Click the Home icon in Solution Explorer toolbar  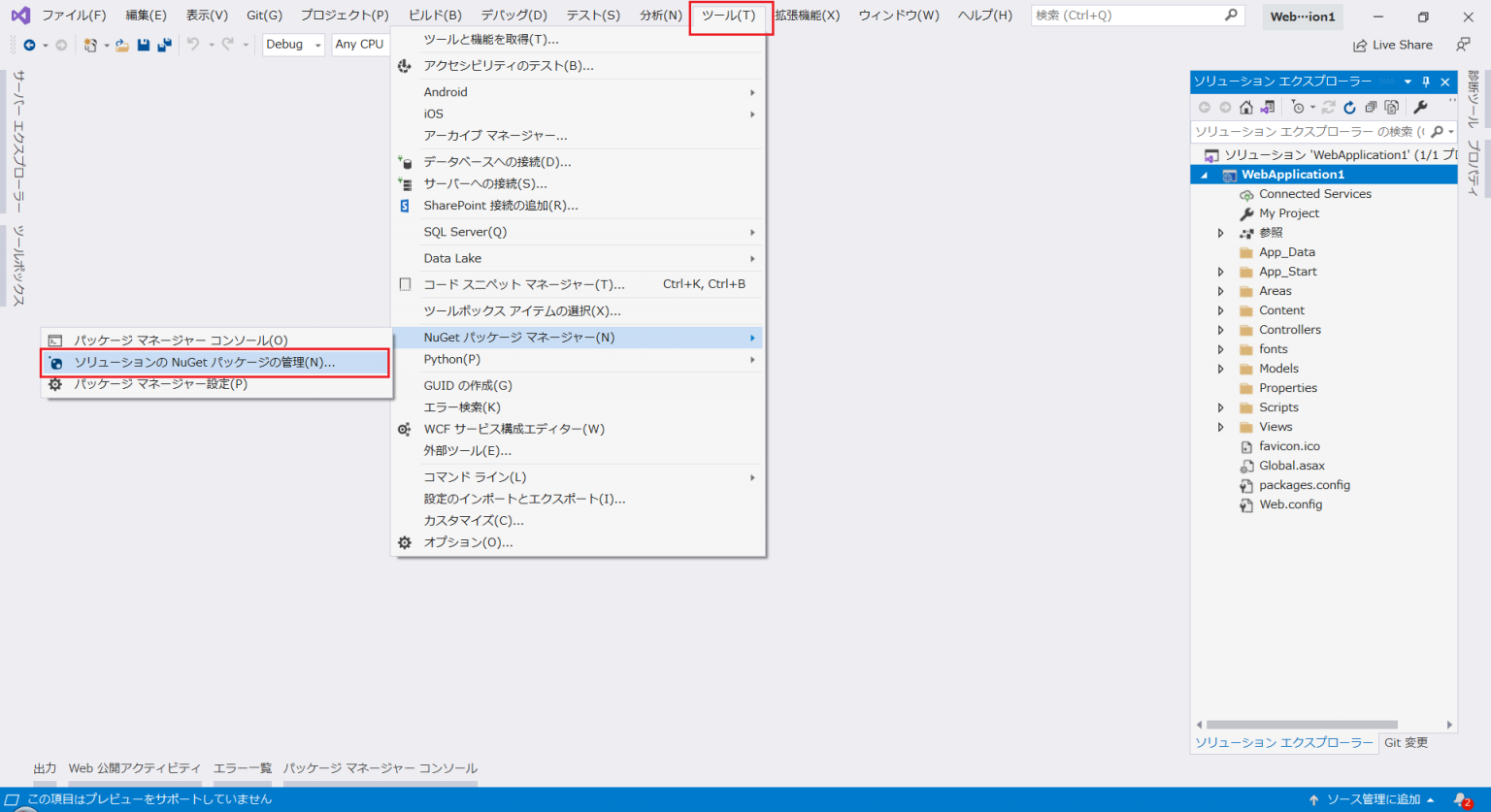[1245, 107]
